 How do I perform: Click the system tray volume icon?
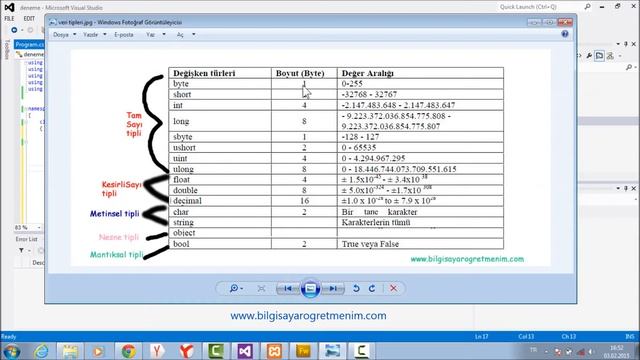[x=590, y=351]
